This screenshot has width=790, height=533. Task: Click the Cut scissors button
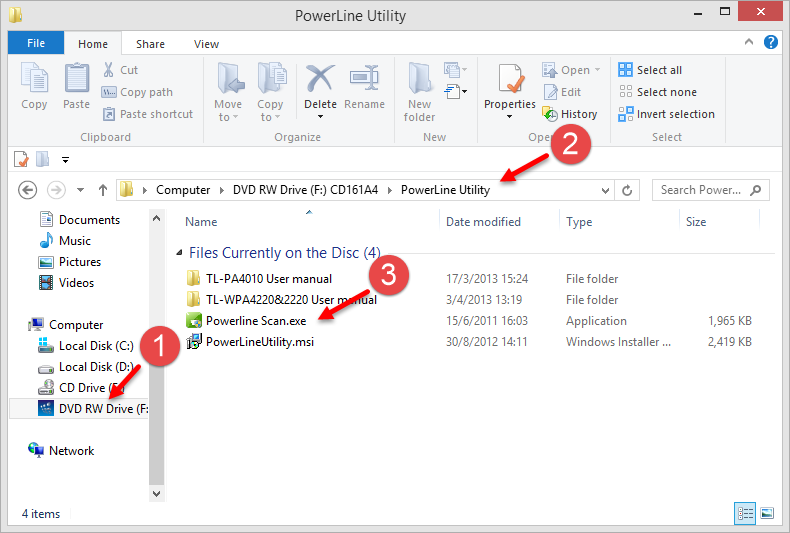120,70
